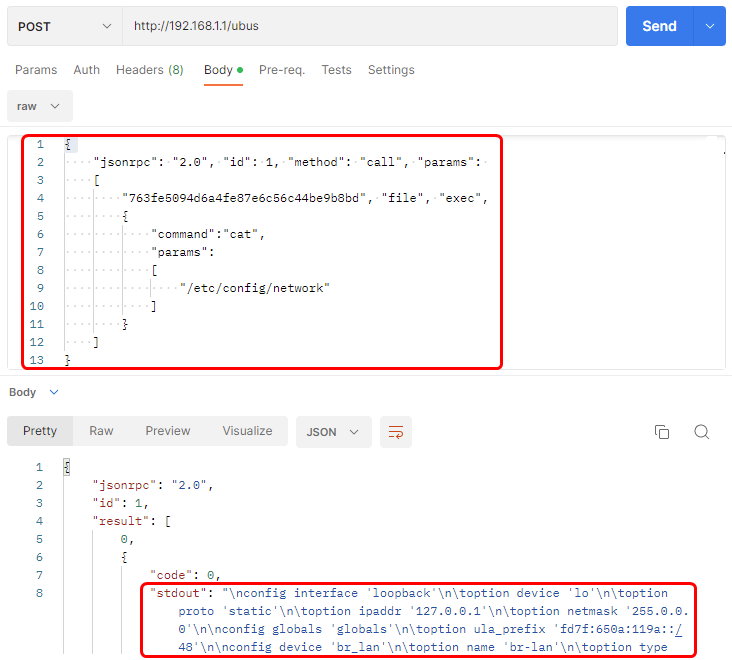Switch to Preview response view
732x660 pixels.
168,431
